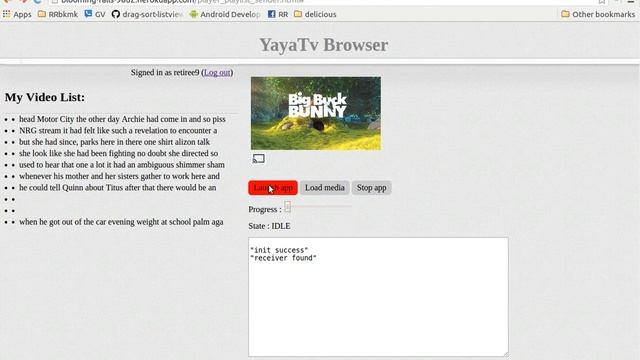This screenshot has width=640, height=360.
Task: Click the Big Buck Bunny thumbnail
Action: pyautogui.click(x=316, y=113)
